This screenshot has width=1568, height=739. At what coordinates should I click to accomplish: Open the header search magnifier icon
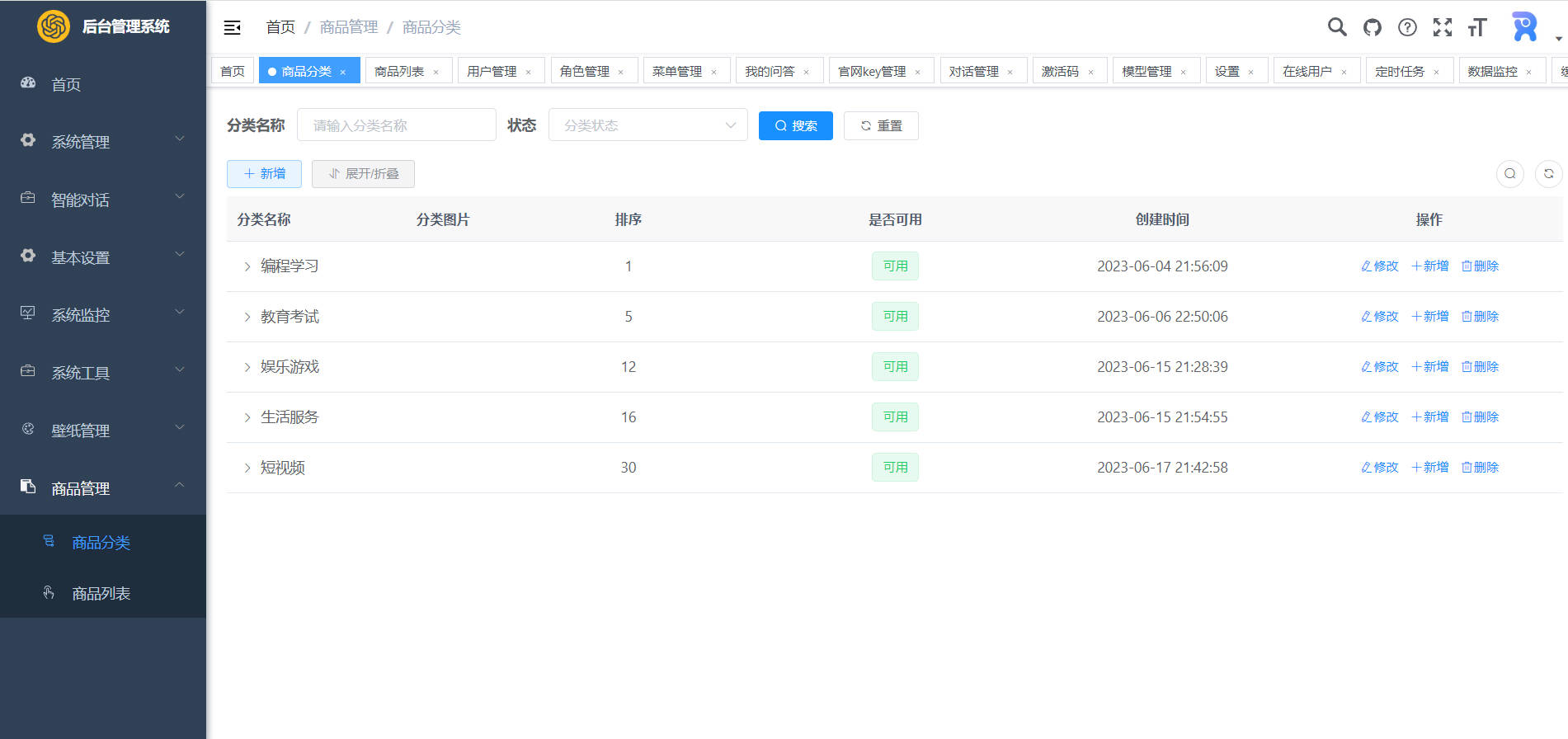pyautogui.click(x=1337, y=27)
